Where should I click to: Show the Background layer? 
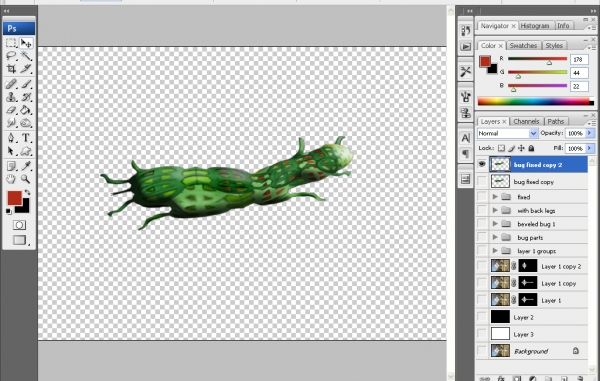click(482, 351)
